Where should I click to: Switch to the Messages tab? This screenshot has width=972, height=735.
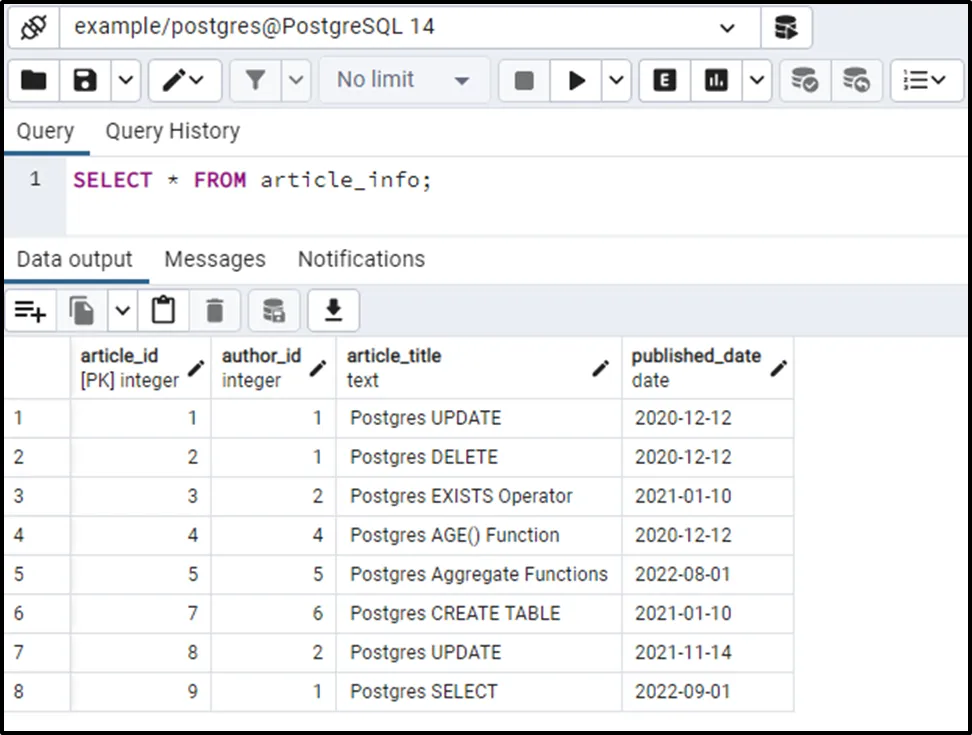(x=215, y=259)
